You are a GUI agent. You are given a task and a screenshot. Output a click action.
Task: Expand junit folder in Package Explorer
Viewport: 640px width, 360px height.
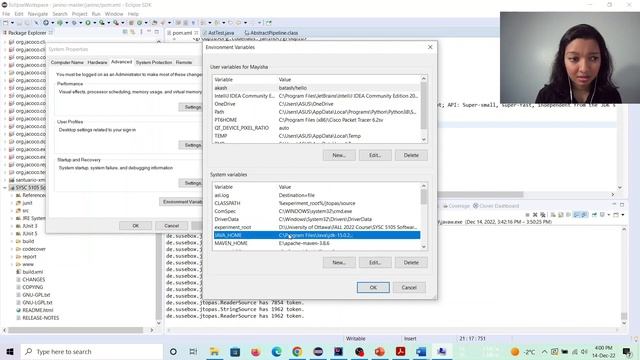[12, 203]
